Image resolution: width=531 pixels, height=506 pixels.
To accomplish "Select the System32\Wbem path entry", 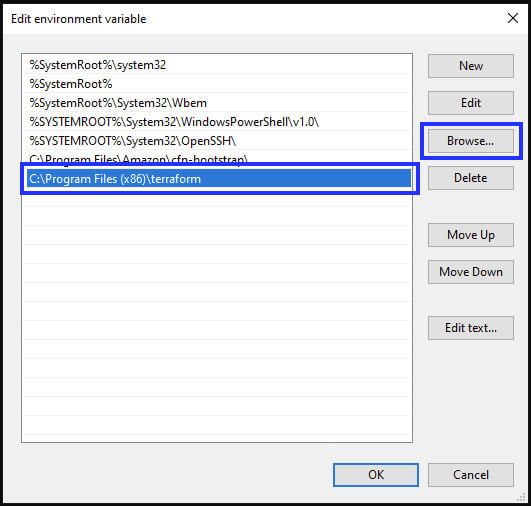I will pos(217,103).
